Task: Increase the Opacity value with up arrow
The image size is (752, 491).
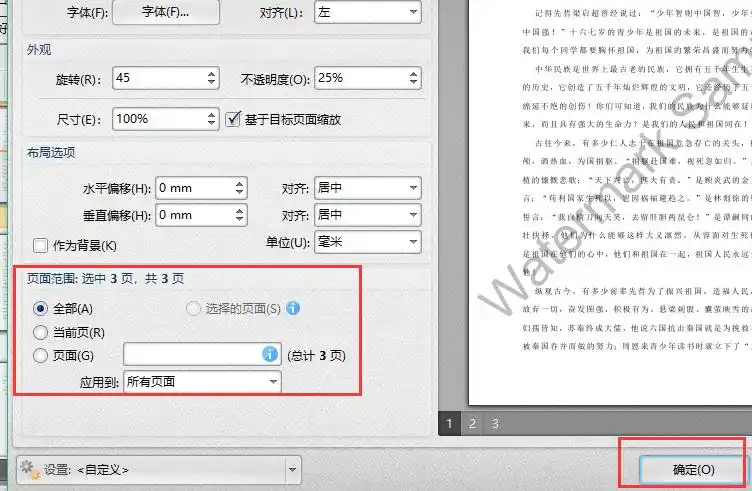Action: 413,74
